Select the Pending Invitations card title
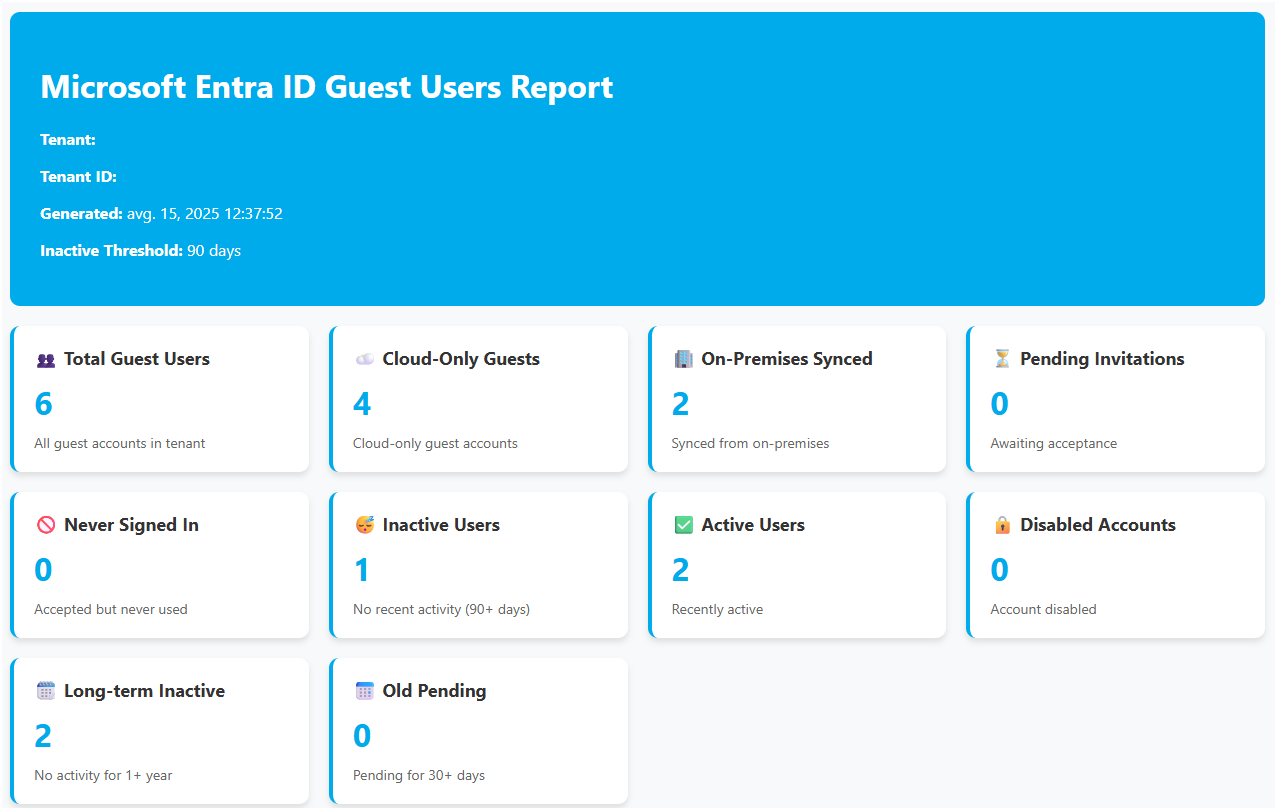Screen dimensions: 1277x810 click(x=1102, y=359)
